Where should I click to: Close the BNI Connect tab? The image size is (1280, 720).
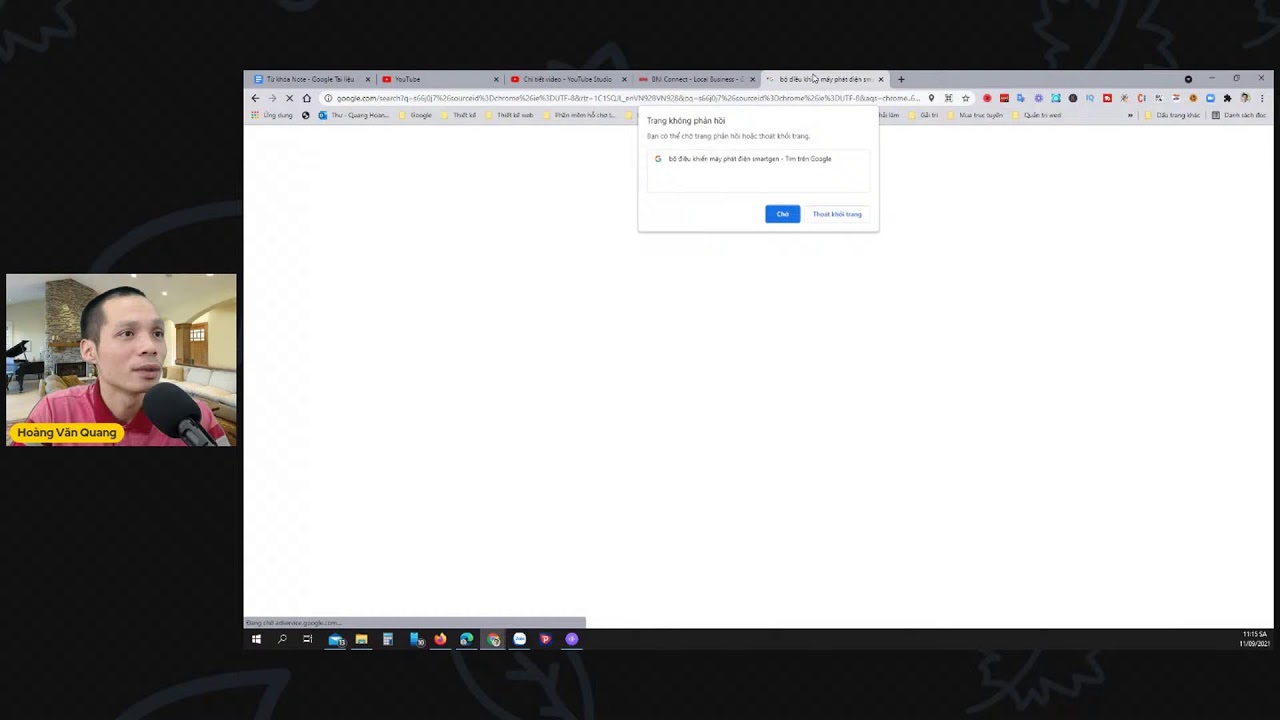tap(752, 79)
